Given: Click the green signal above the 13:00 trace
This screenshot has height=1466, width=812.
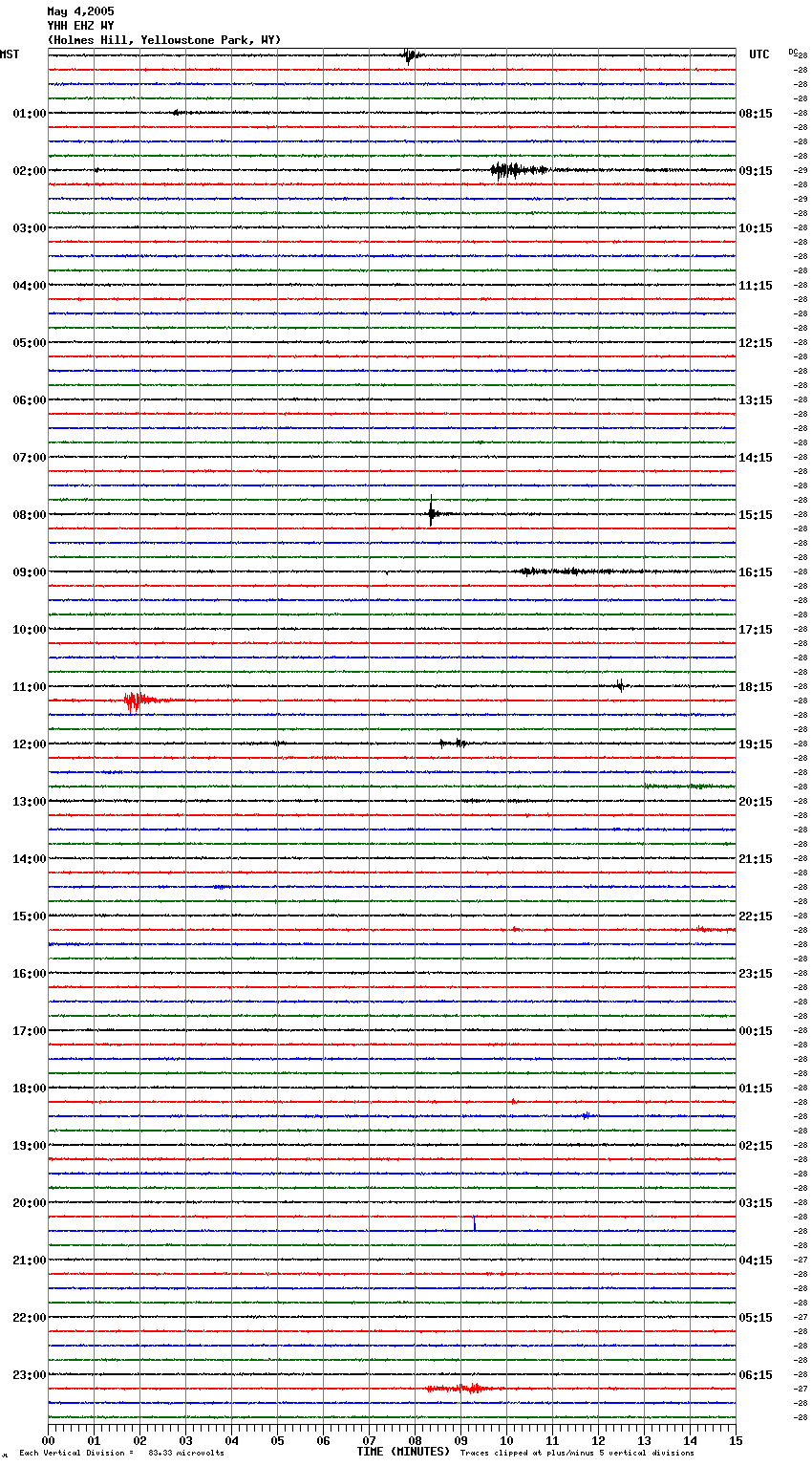Looking at the screenshot, I should coord(690,787).
